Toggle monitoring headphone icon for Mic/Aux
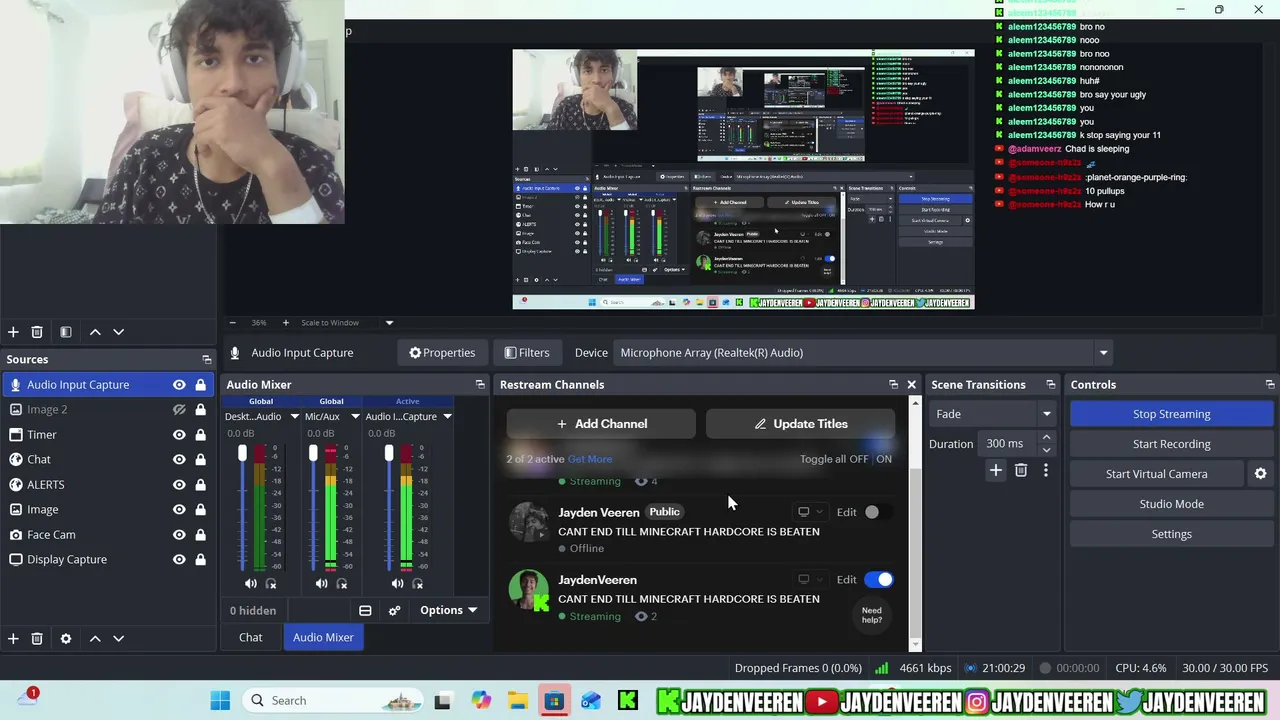1280x720 pixels. coord(342,584)
